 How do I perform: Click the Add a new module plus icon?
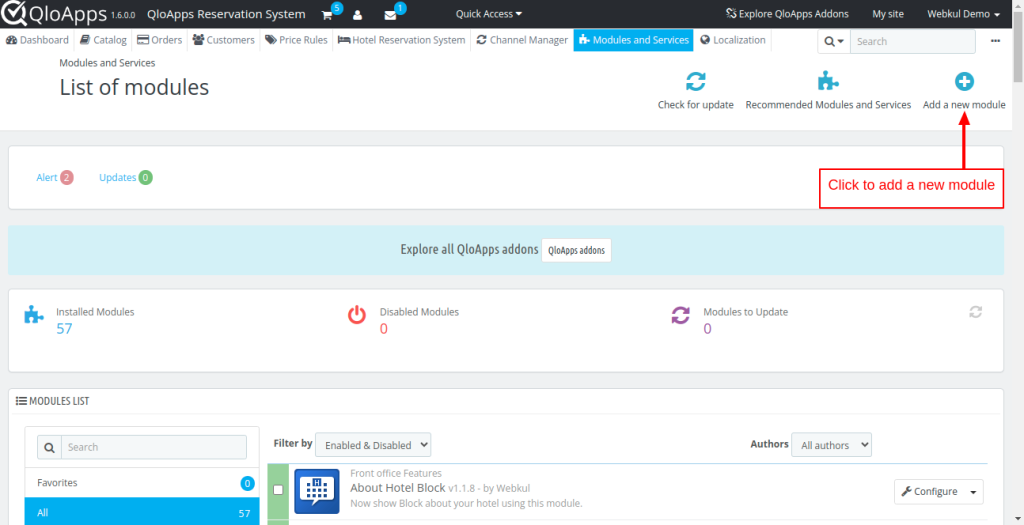tap(964, 82)
